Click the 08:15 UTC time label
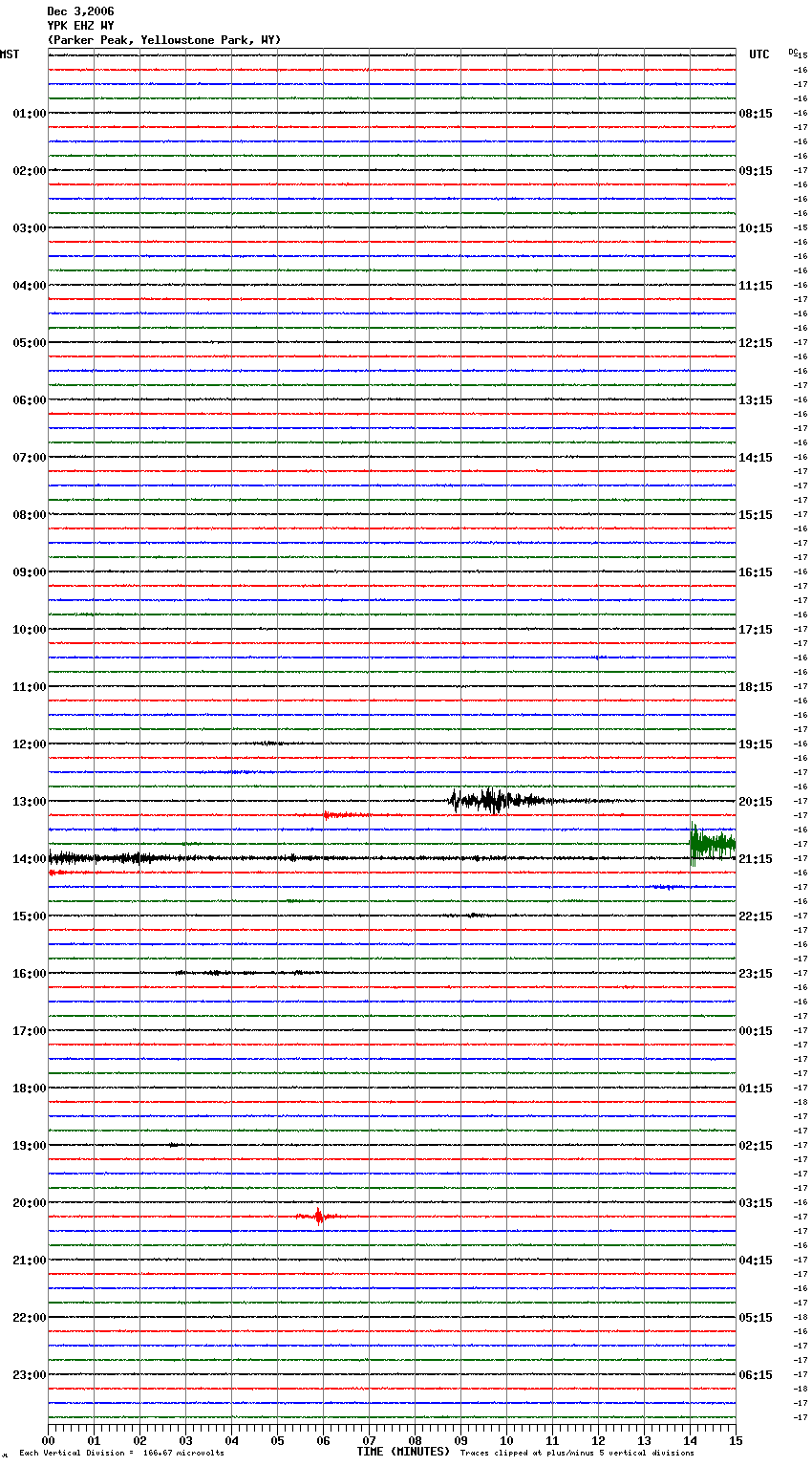This screenshot has width=812, height=1466. click(756, 114)
